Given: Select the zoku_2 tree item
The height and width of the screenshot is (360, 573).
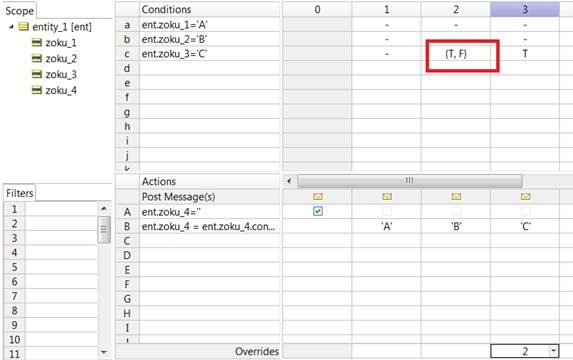Looking at the screenshot, I should point(61,58).
